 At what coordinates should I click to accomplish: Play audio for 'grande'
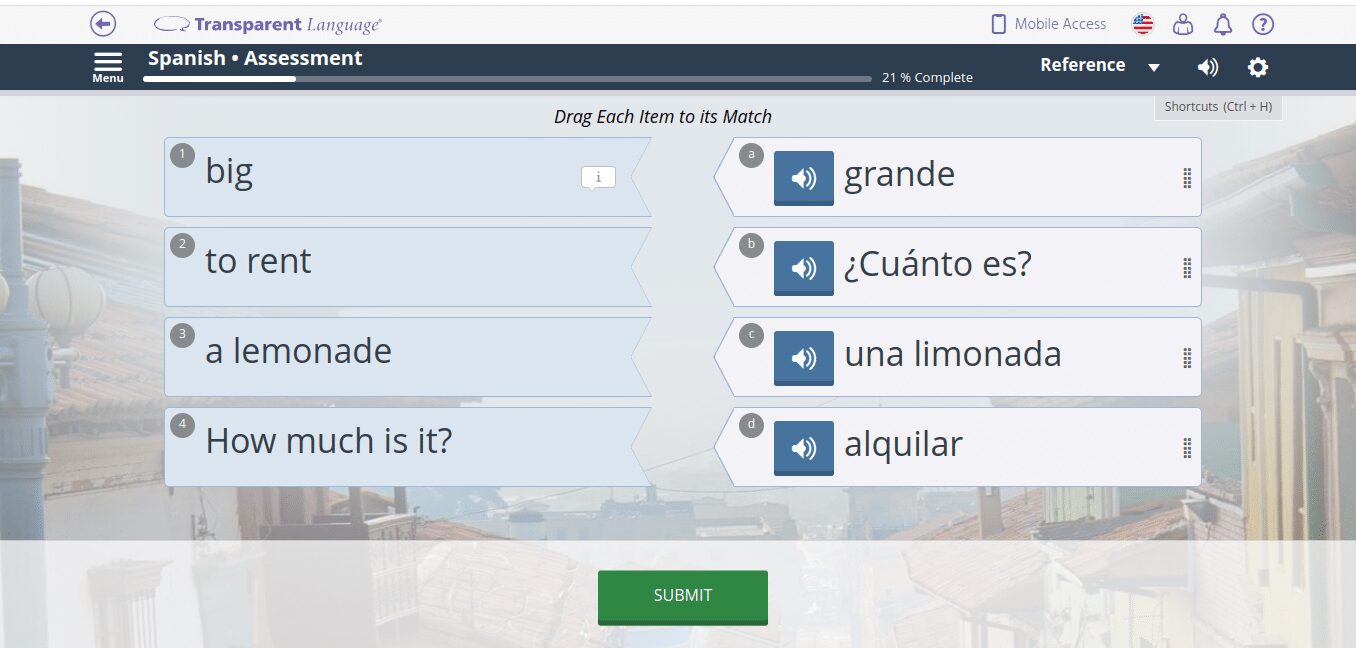point(803,178)
